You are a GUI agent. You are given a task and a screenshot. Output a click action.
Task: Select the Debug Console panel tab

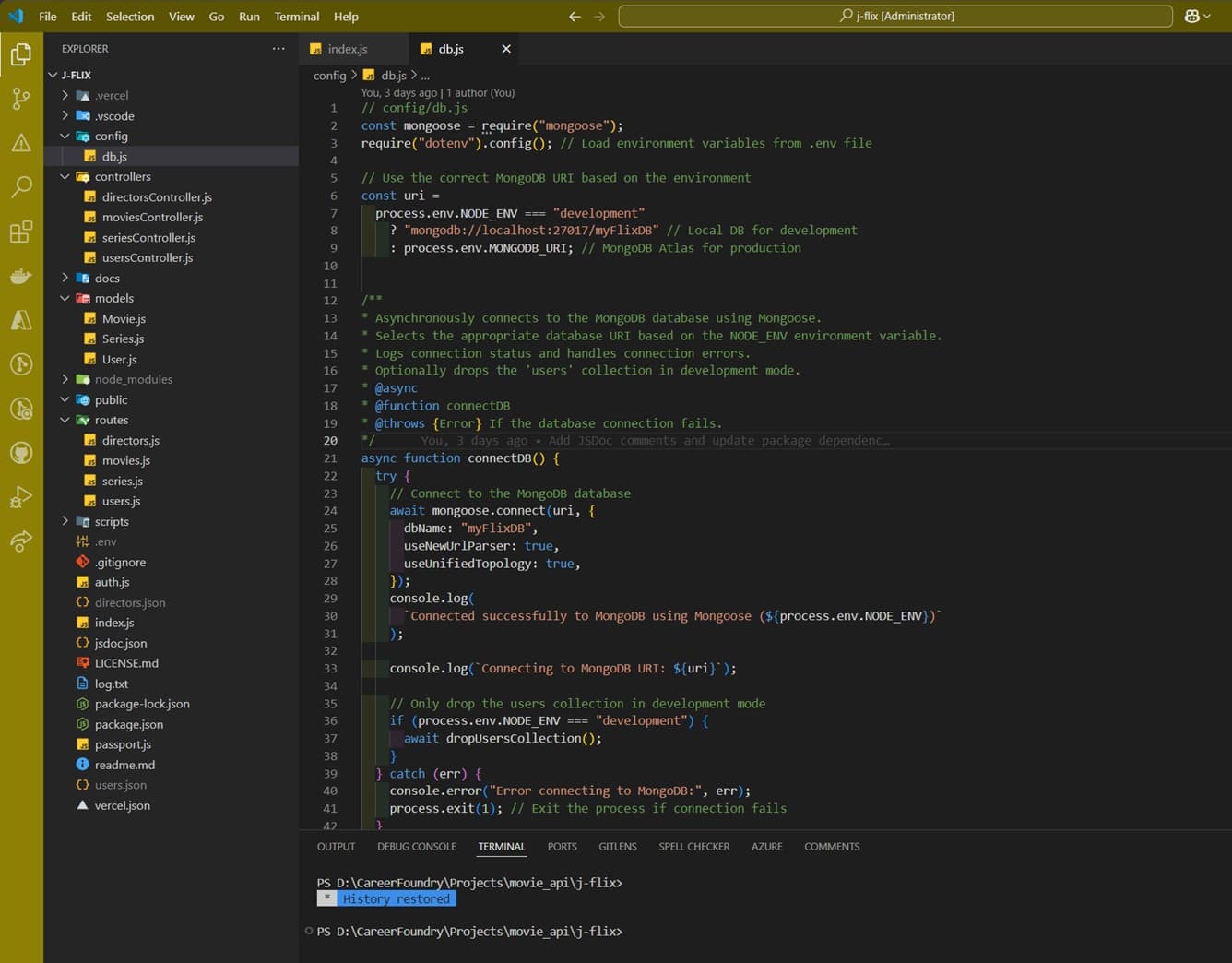(416, 846)
